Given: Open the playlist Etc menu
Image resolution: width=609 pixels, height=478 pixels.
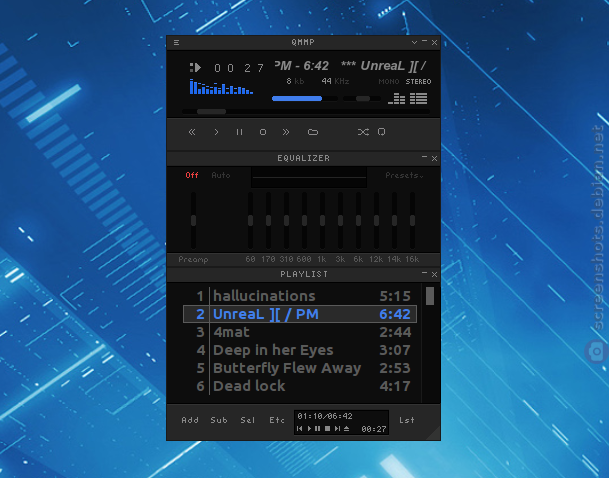Looking at the screenshot, I should [x=277, y=420].
